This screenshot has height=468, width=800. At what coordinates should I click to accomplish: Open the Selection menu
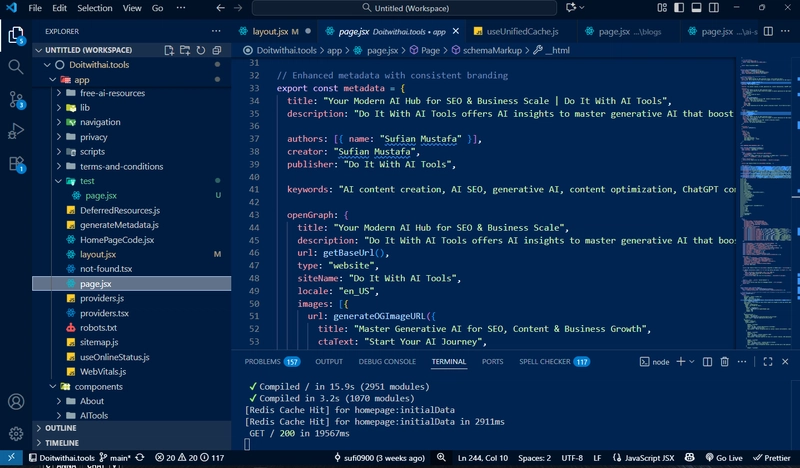pos(95,8)
